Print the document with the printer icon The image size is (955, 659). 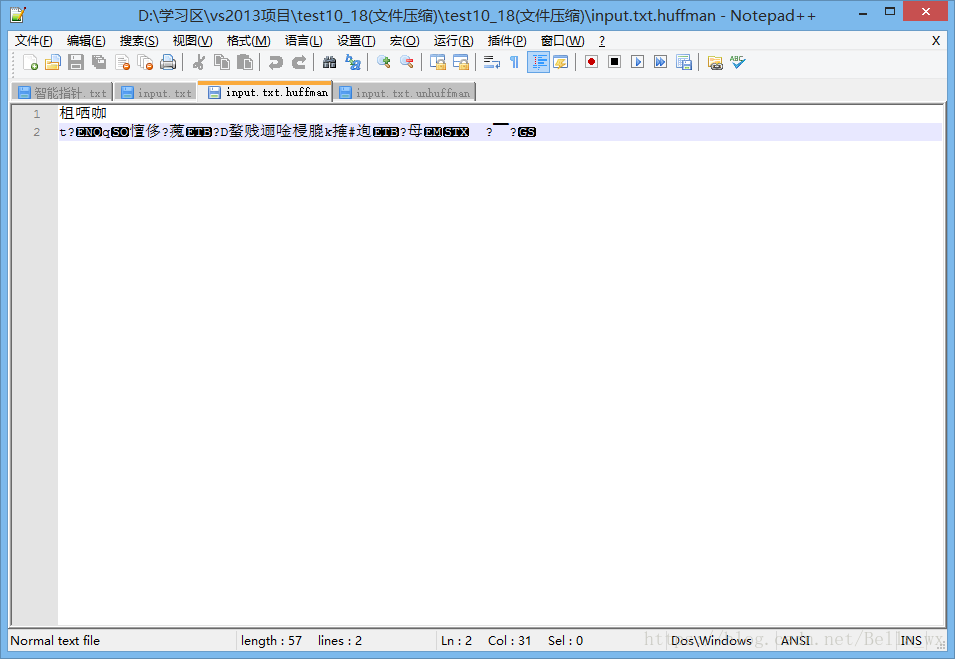[x=167, y=62]
